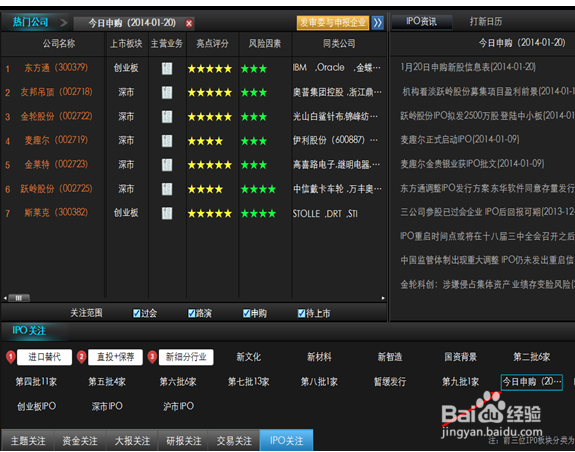The image size is (575, 452).
Task: Select the 第八批1家 category
Action: click(x=319, y=382)
